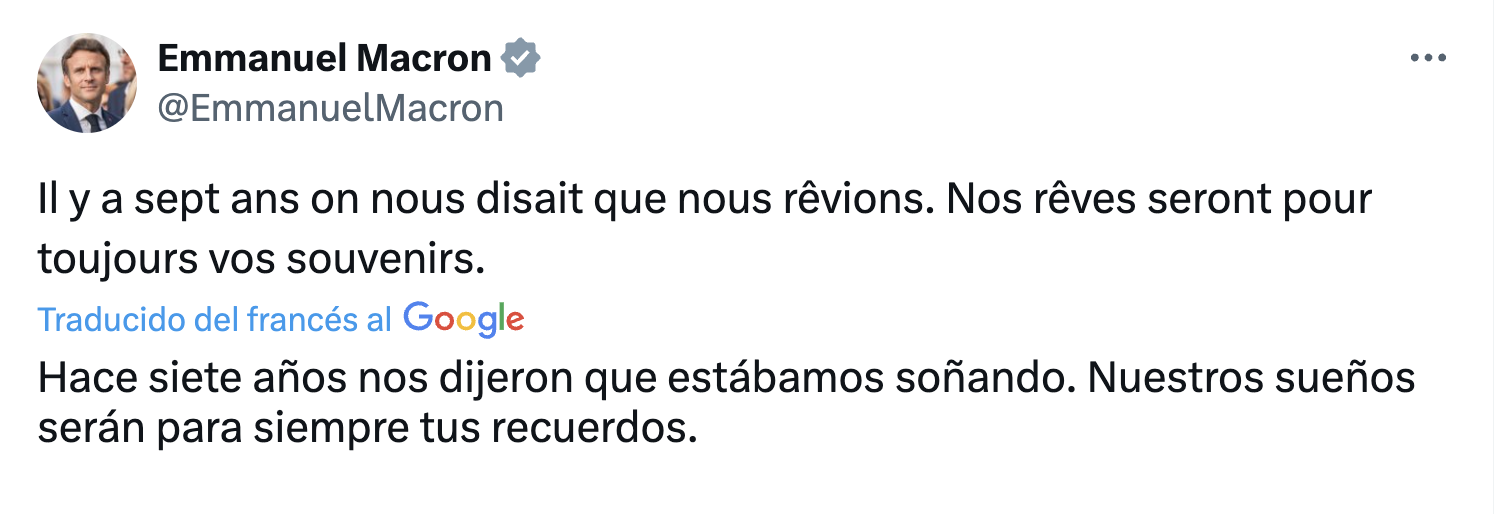Click the Spanish line "serán para siempre tus recuerdos."
This screenshot has height=514, width=1494.
(x=366, y=427)
